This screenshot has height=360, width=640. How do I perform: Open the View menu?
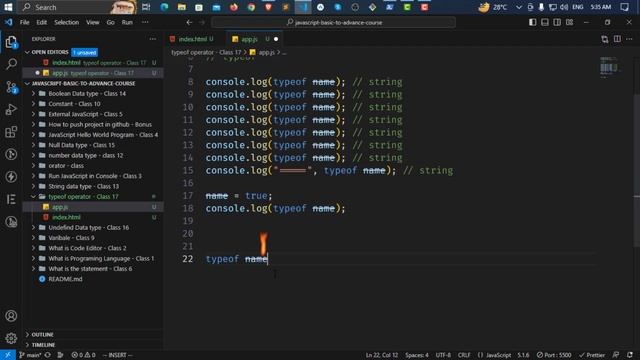(93, 22)
